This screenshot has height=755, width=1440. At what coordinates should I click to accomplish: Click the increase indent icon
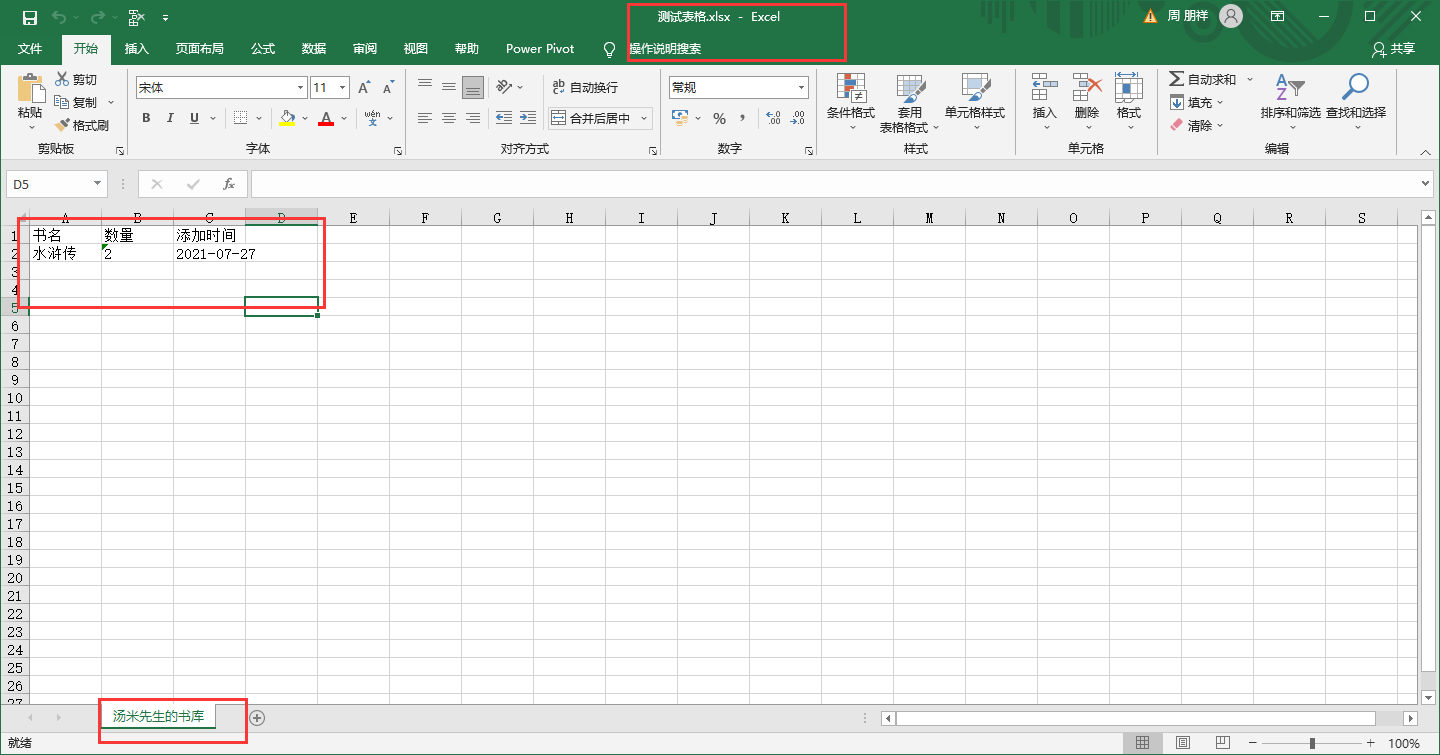click(x=528, y=118)
